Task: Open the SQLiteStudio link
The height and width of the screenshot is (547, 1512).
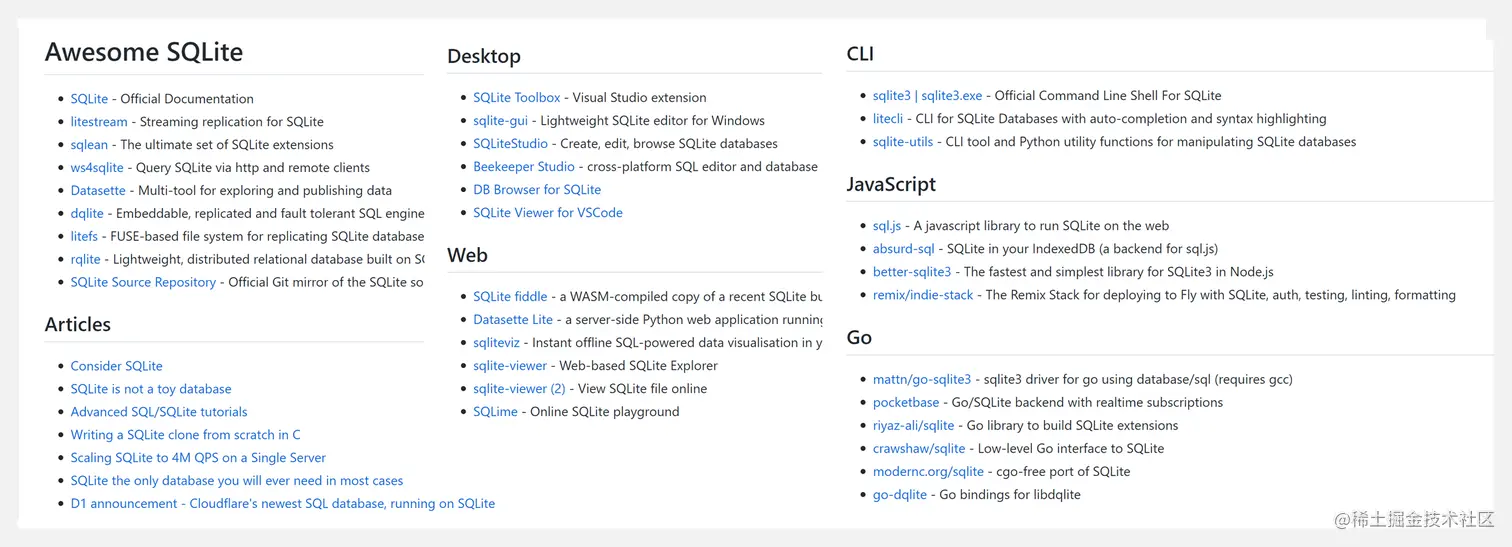Action: pyautogui.click(x=511, y=144)
